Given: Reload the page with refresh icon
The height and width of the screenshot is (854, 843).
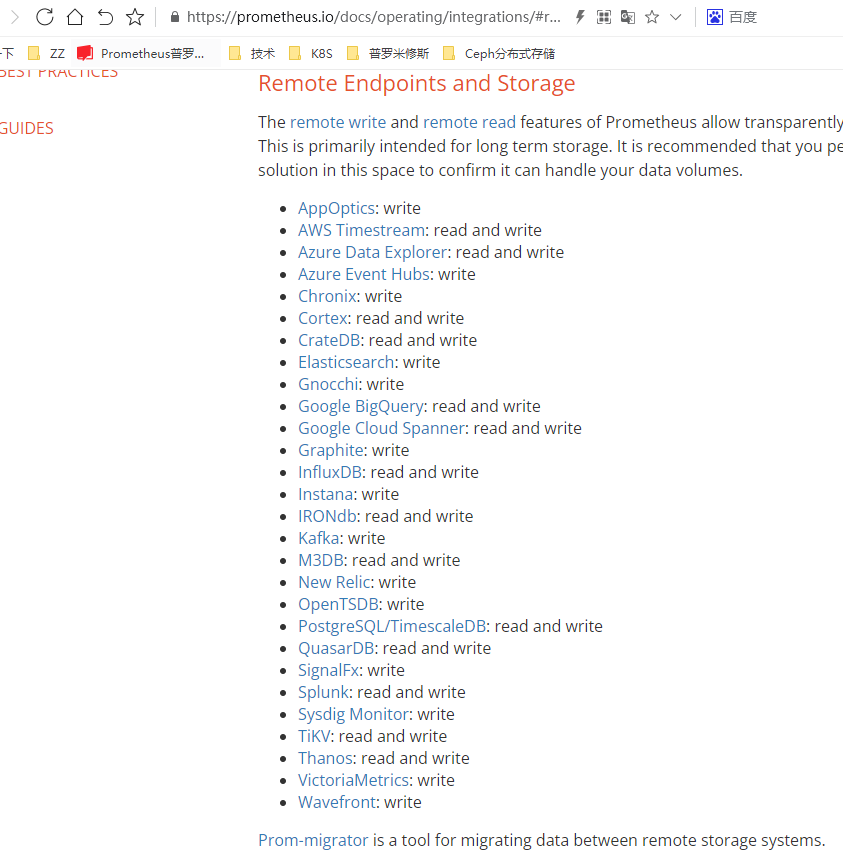Looking at the screenshot, I should tap(45, 17).
